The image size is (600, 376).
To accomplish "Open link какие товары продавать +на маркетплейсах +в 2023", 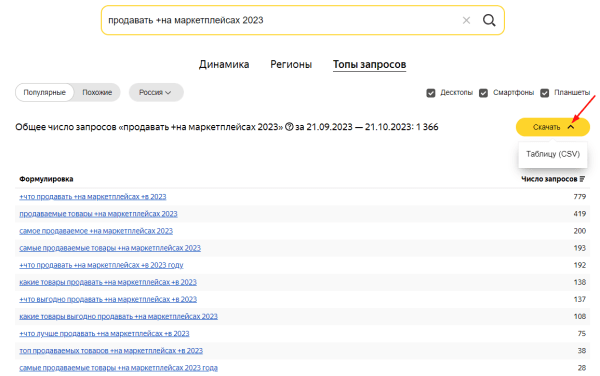I will tap(108, 282).
